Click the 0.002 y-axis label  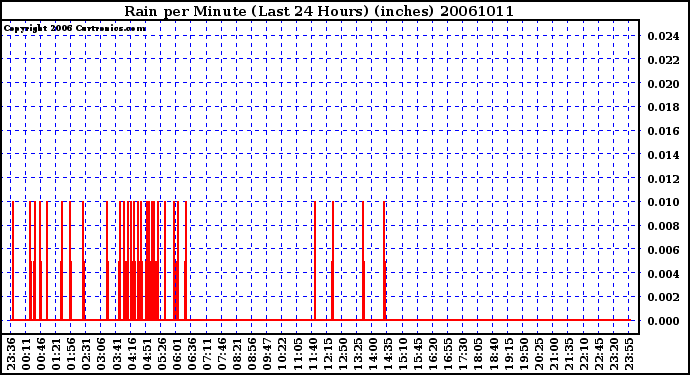(663, 298)
